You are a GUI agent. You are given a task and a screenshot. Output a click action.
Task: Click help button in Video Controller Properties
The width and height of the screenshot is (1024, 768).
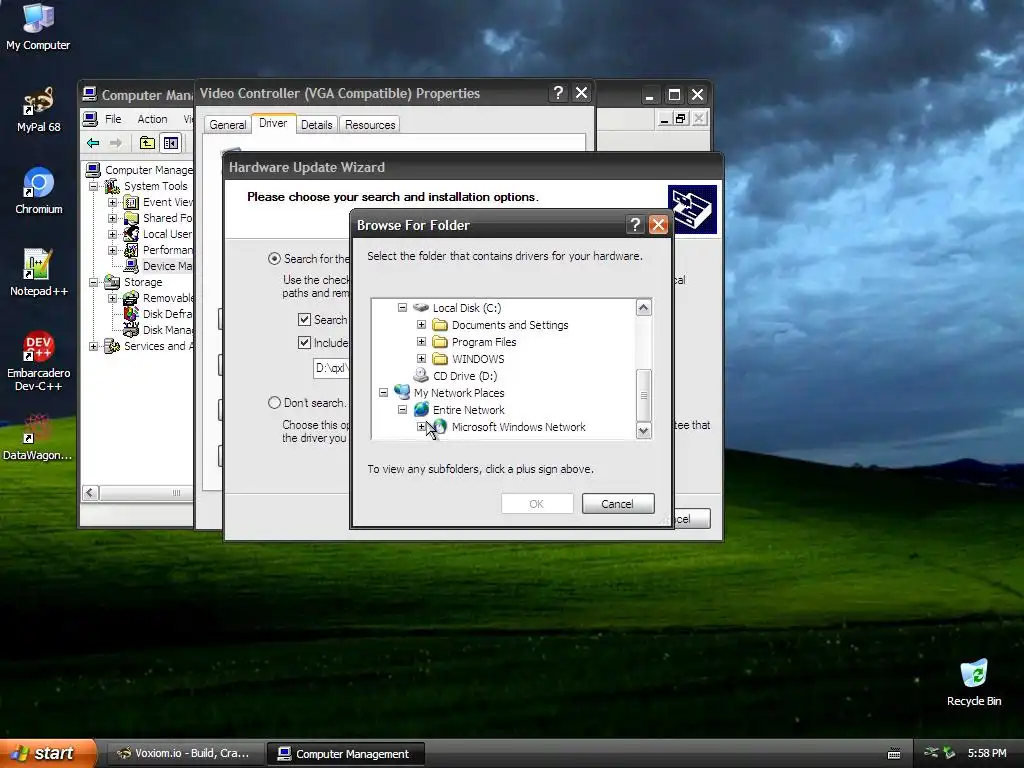pos(558,93)
